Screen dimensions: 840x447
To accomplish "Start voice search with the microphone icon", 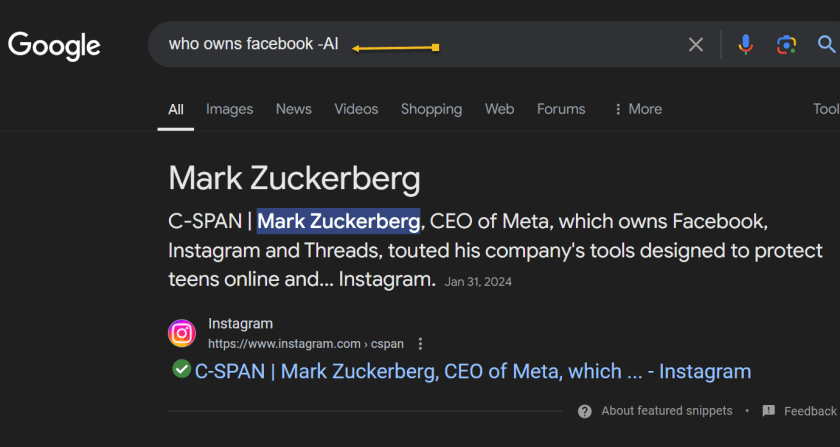I will point(745,44).
